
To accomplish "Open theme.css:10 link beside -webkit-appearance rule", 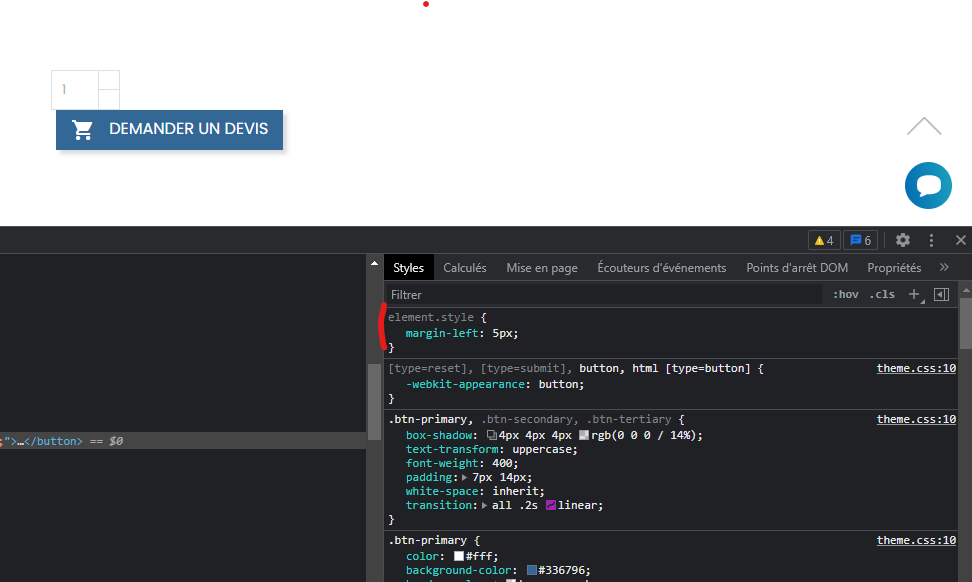I will click(x=916, y=368).
